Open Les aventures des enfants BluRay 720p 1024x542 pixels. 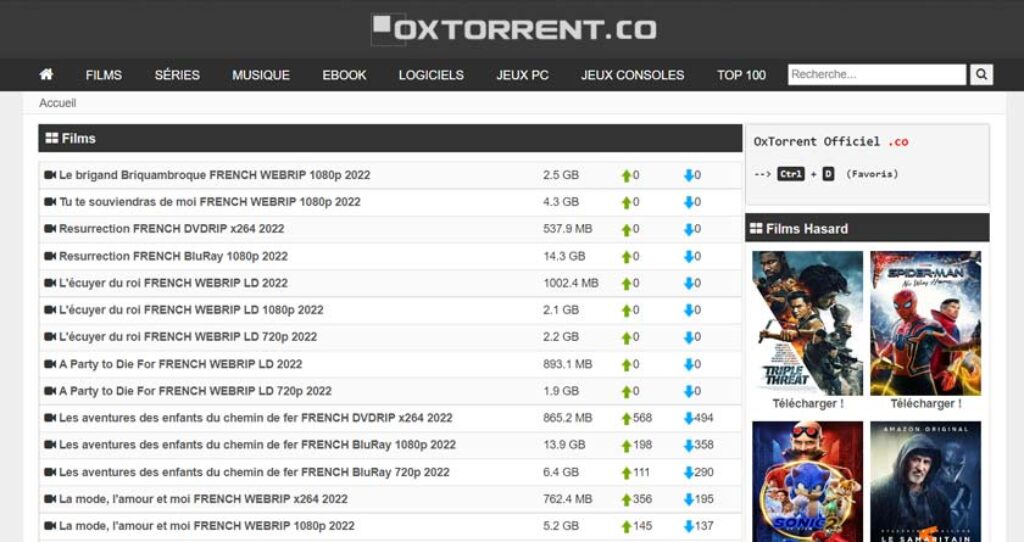tap(254, 472)
